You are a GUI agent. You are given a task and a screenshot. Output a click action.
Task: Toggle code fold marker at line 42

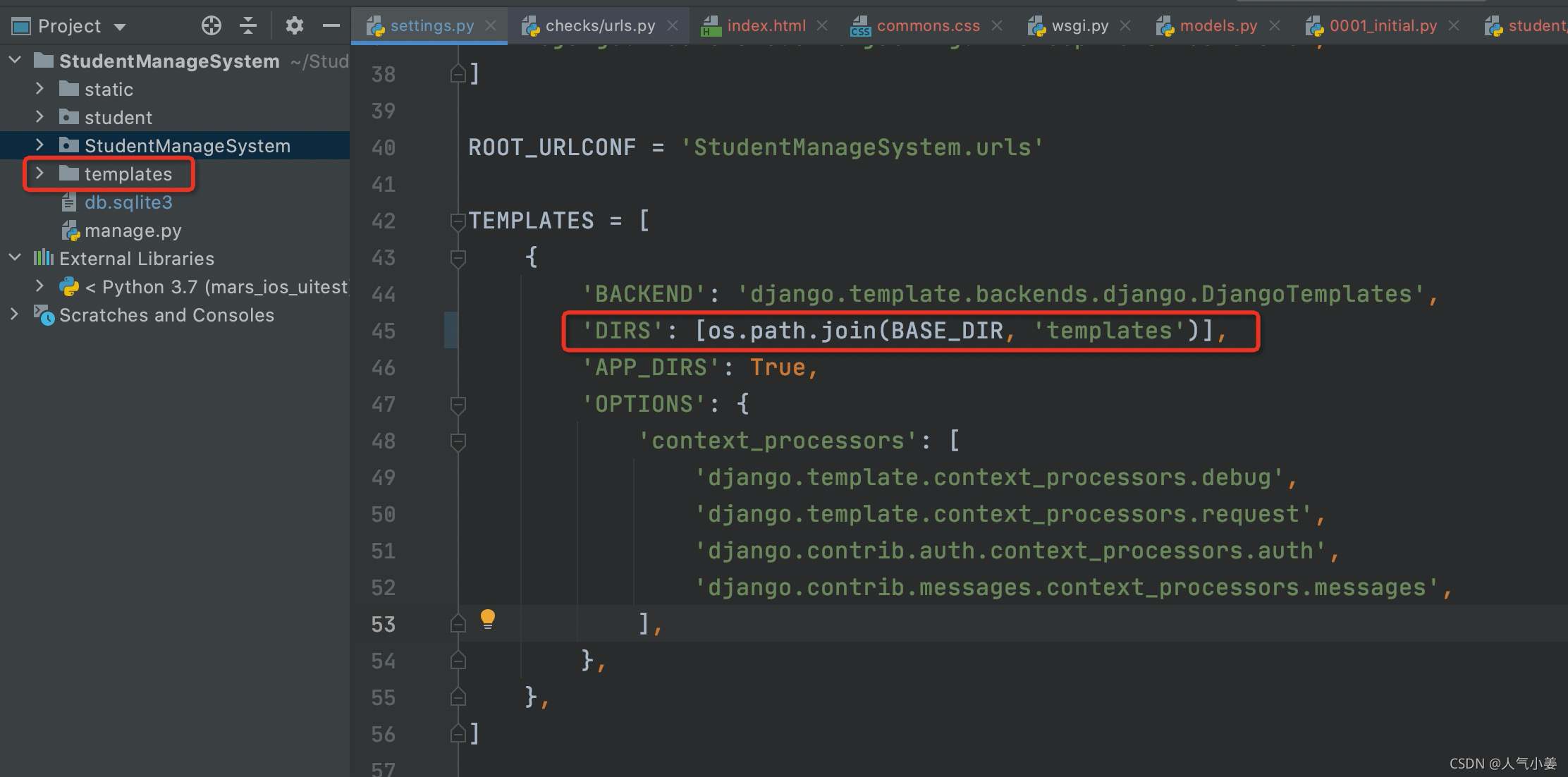click(x=458, y=221)
